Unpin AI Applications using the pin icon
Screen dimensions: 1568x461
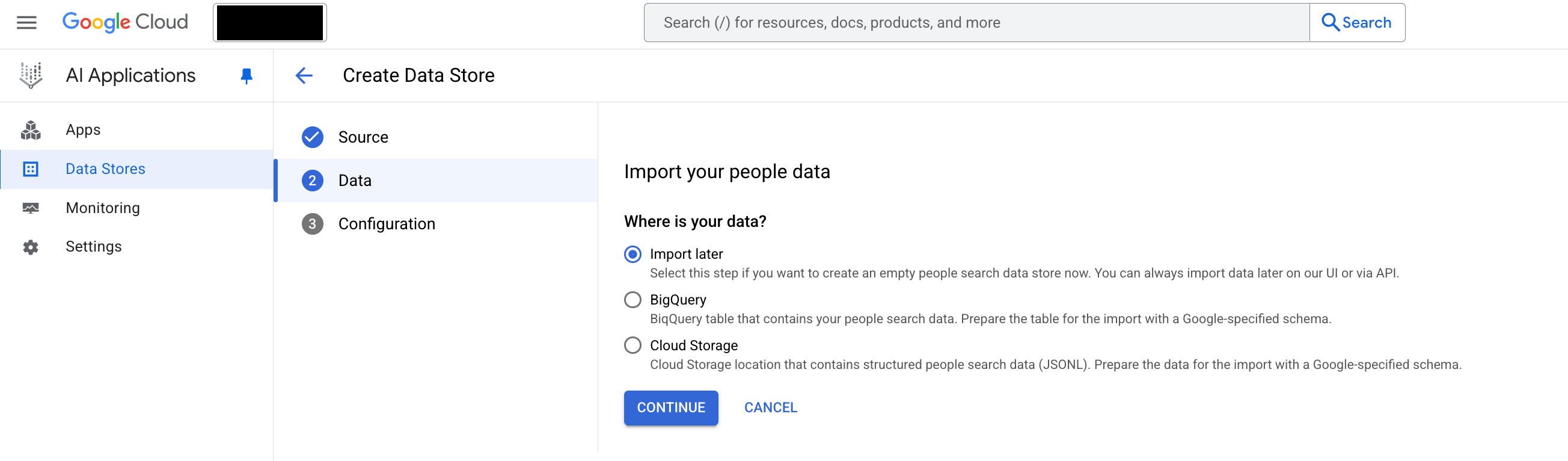tap(246, 75)
